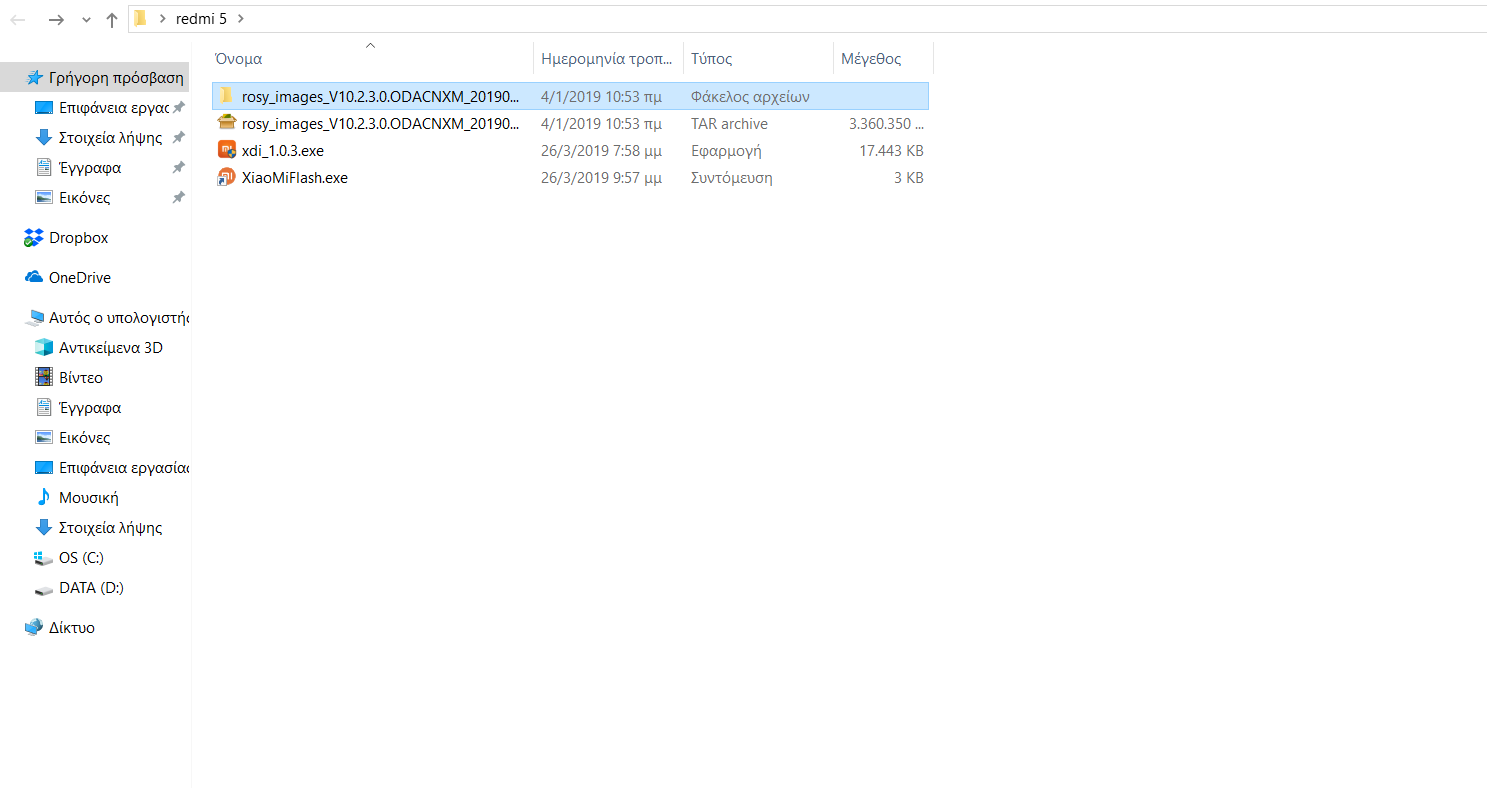Click the Εικόνες icon under Αυτός ο υπολογιστής
Viewport: 1487px width, 788px height.
coord(43,437)
